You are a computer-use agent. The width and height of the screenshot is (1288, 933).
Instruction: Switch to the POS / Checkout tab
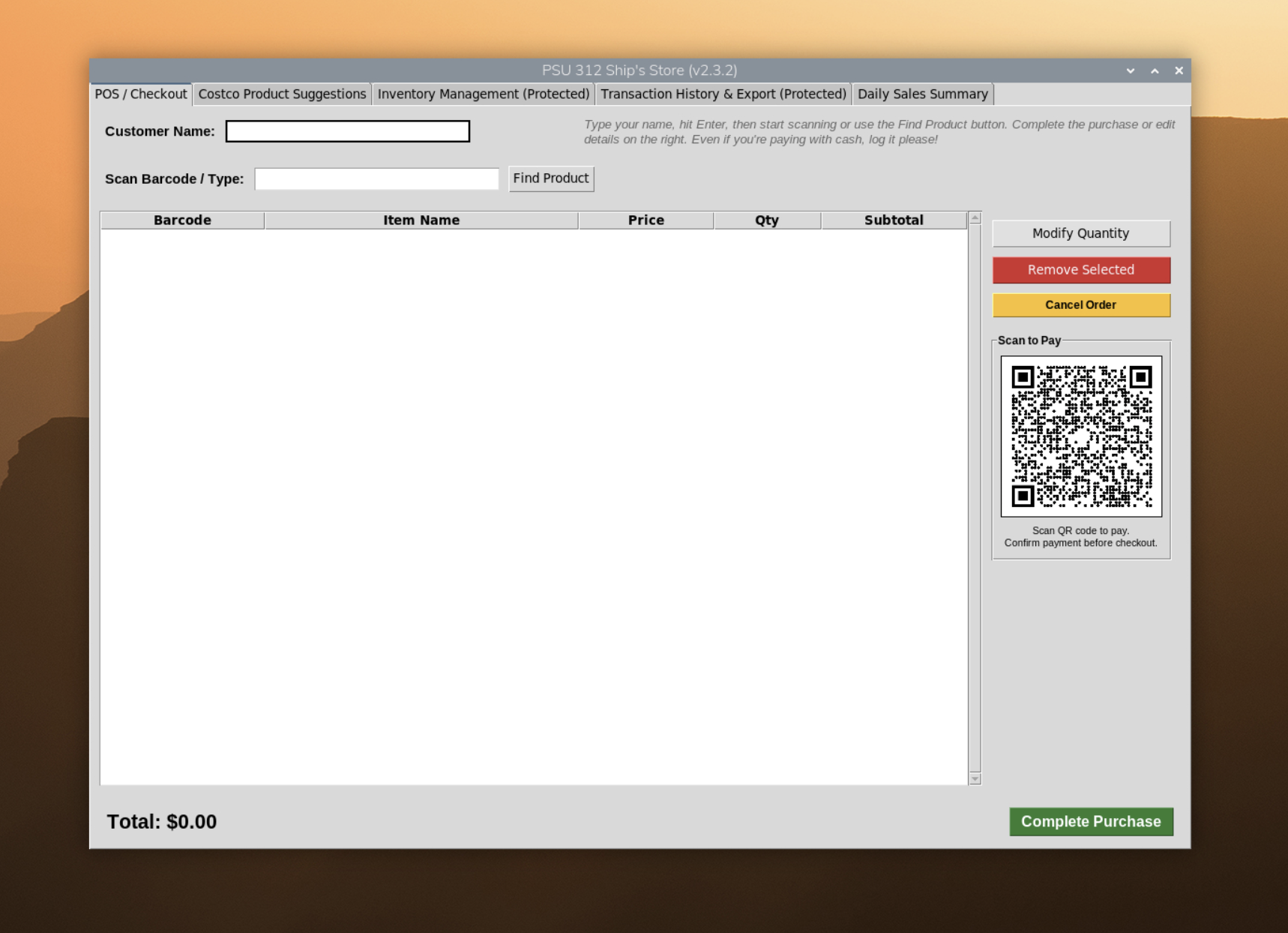[x=141, y=94]
